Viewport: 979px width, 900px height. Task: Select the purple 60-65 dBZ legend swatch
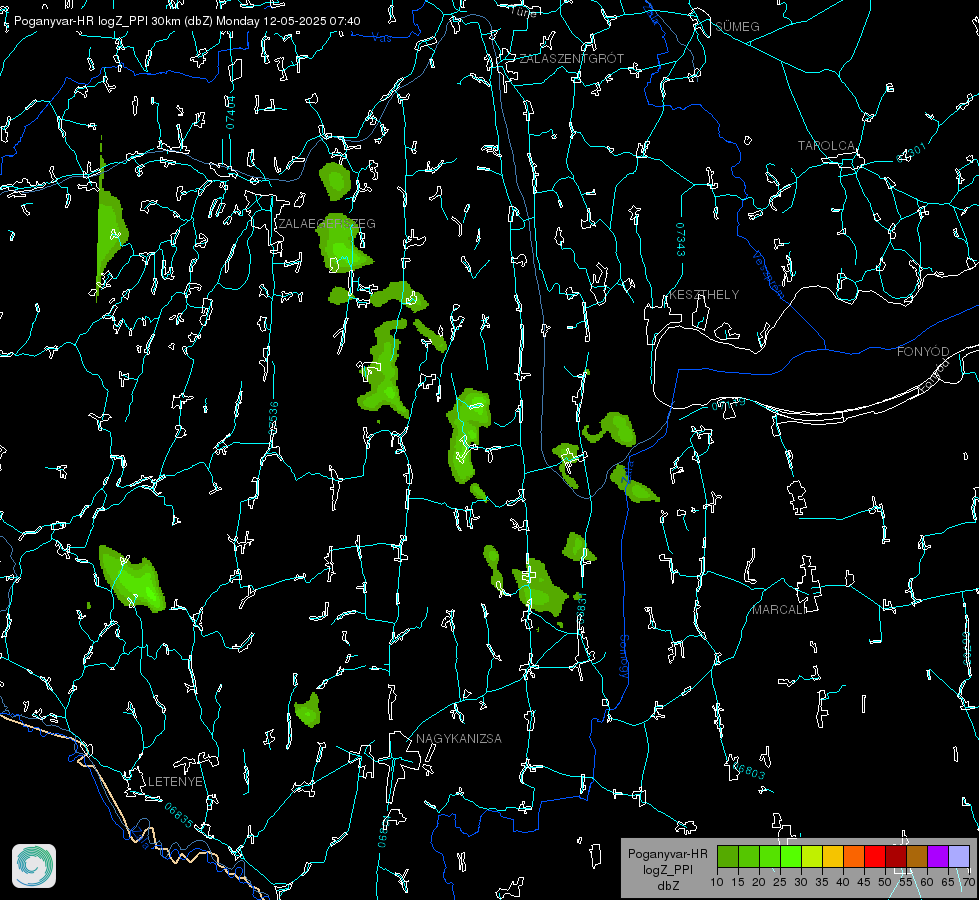point(938,857)
